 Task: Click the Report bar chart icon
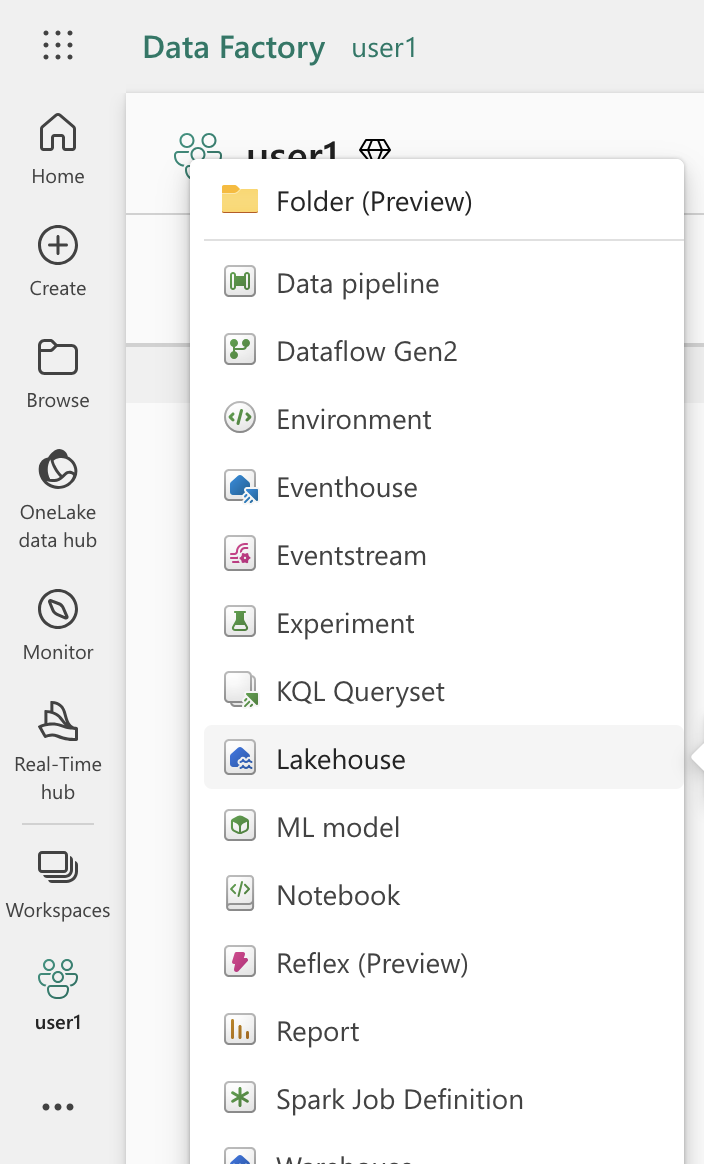pos(240,1030)
